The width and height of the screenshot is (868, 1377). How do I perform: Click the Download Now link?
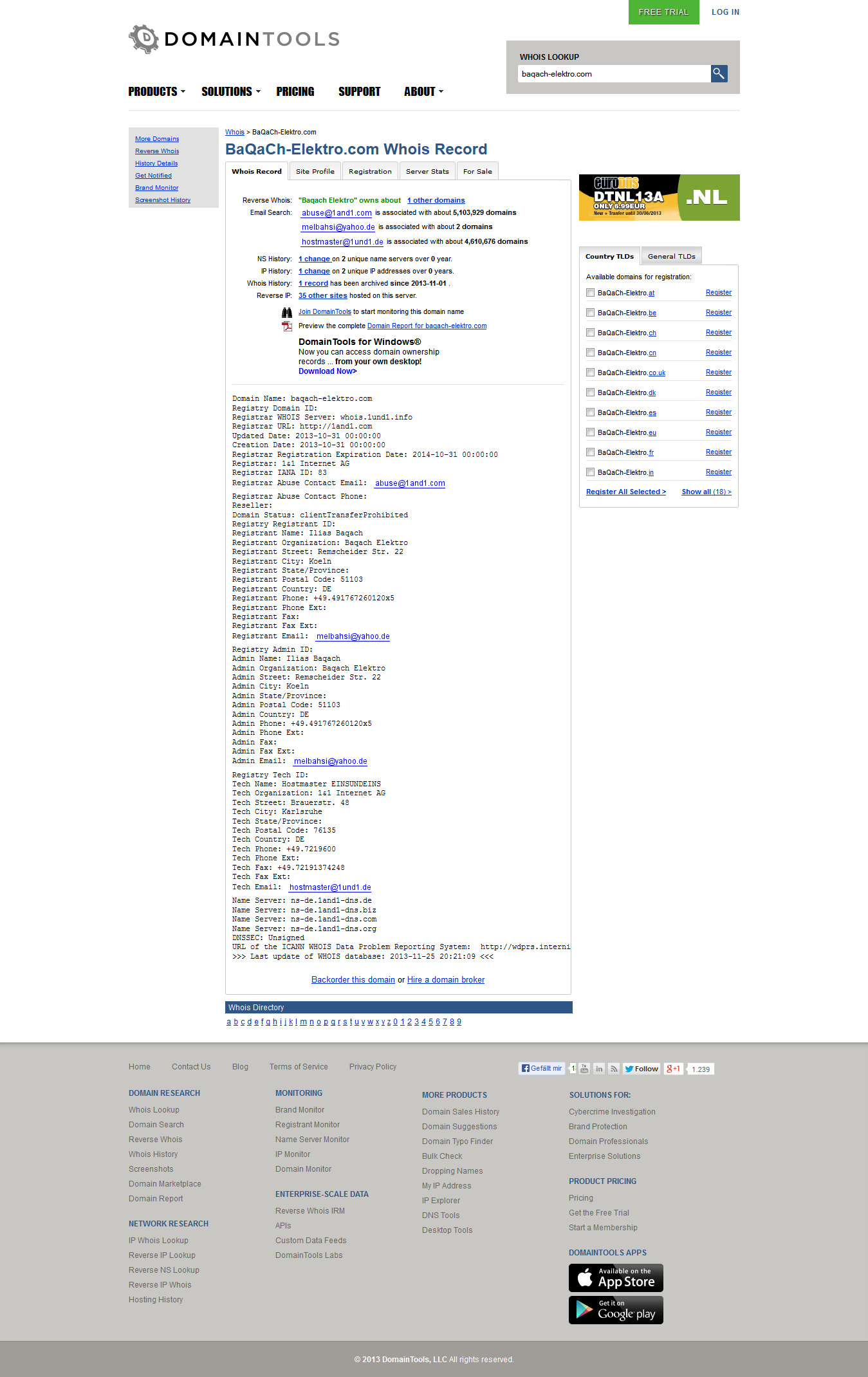coord(328,371)
